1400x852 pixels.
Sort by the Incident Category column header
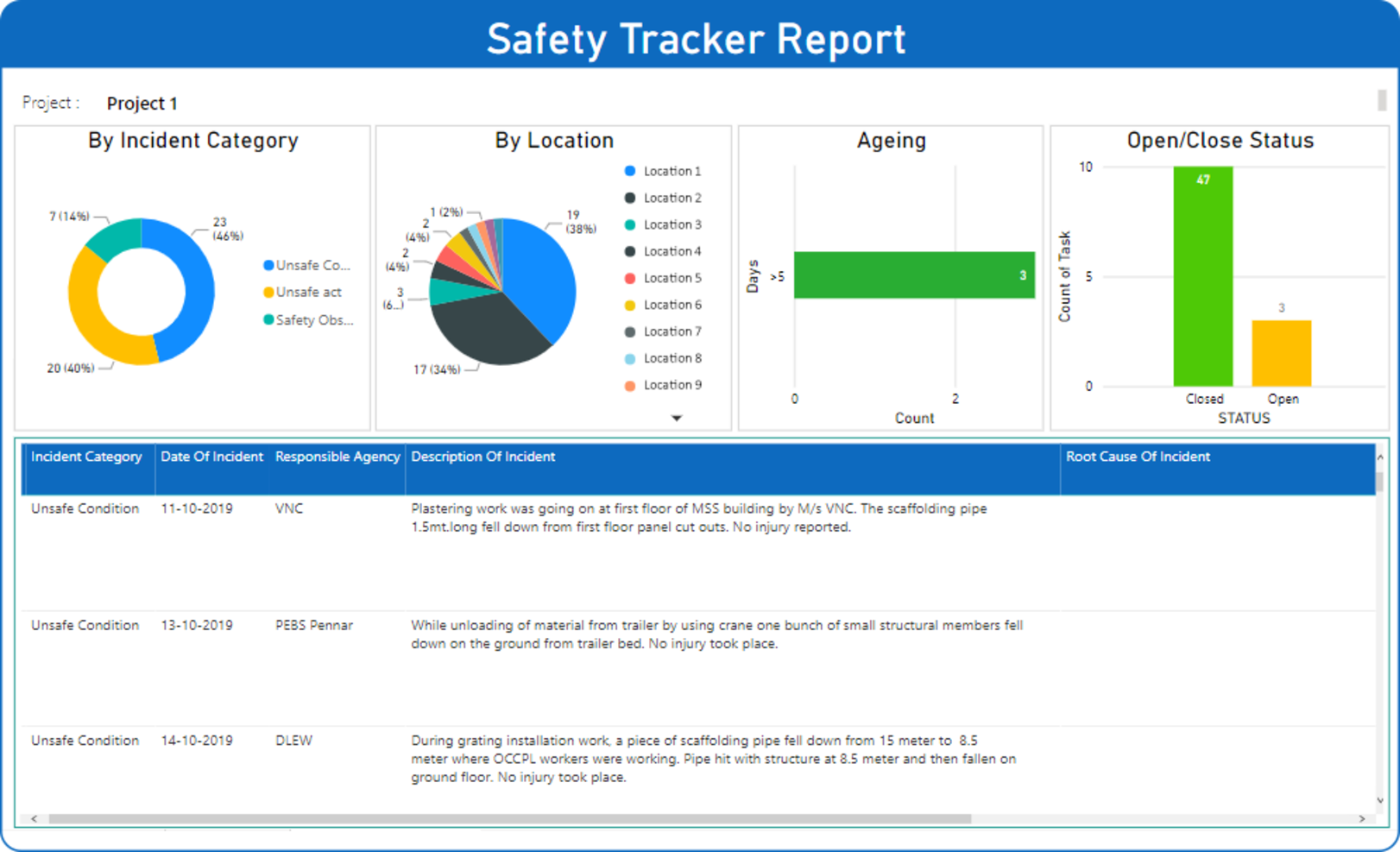tap(85, 457)
